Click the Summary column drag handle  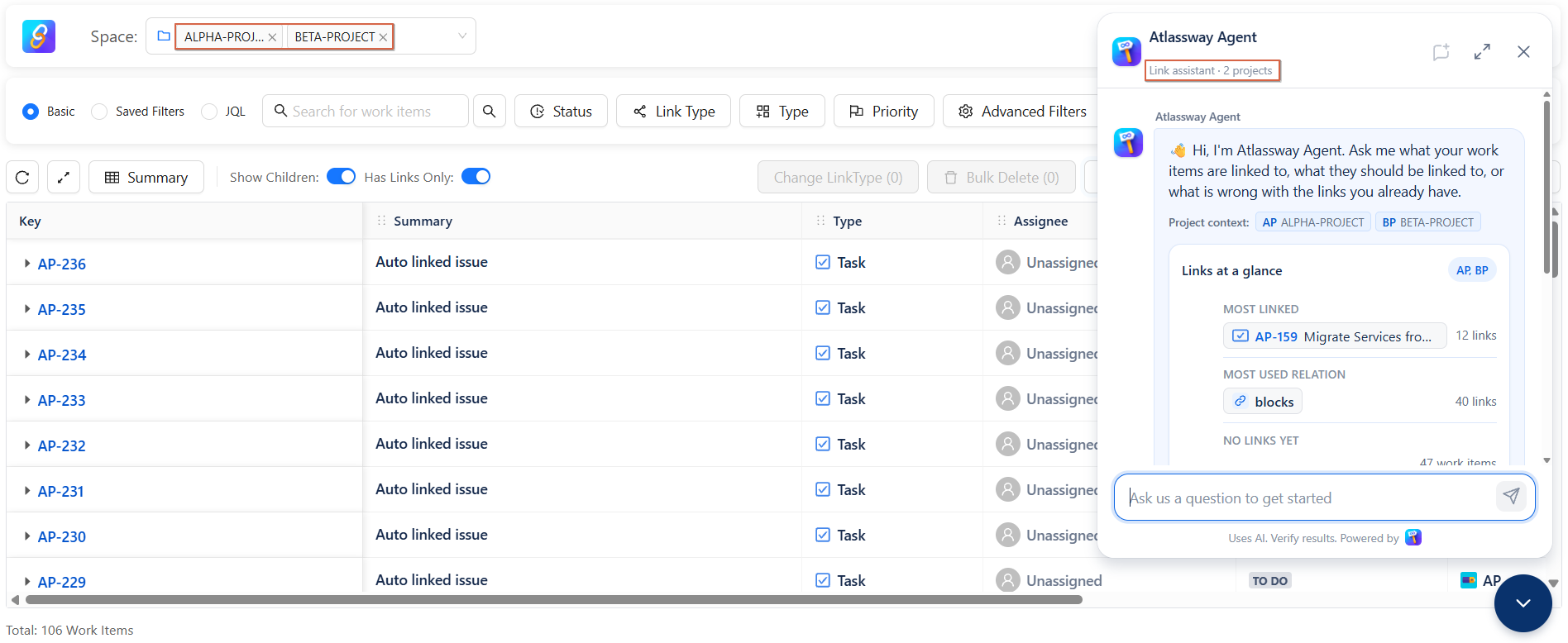pos(381,221)
